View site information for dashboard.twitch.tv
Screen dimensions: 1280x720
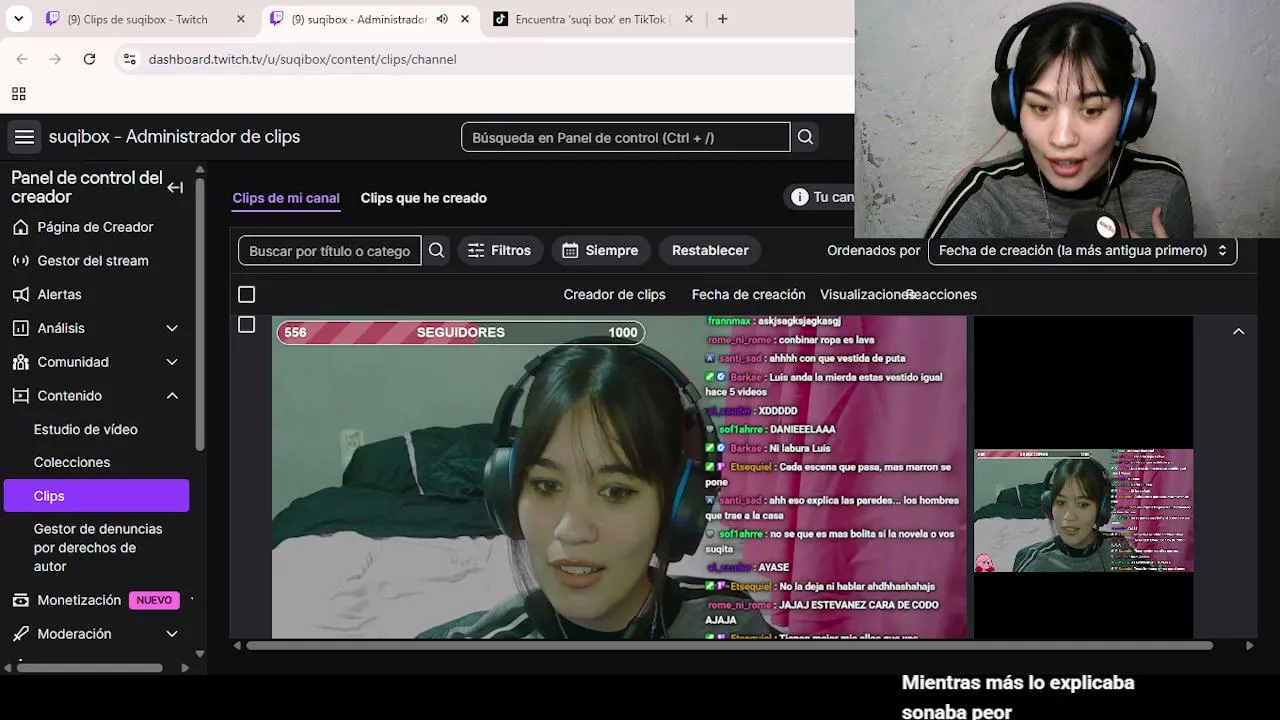[129, 59]
